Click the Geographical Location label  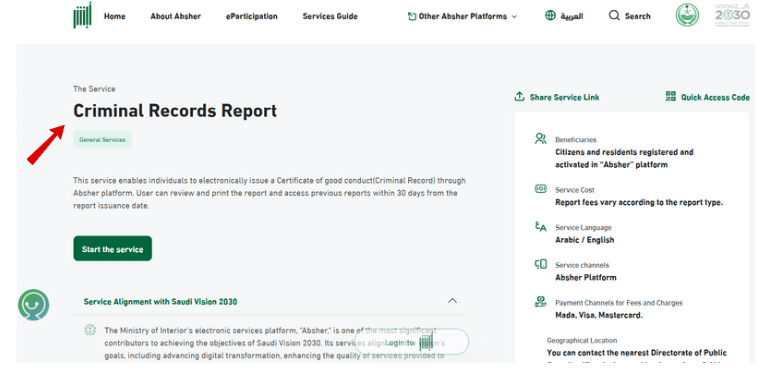(582, 340)
